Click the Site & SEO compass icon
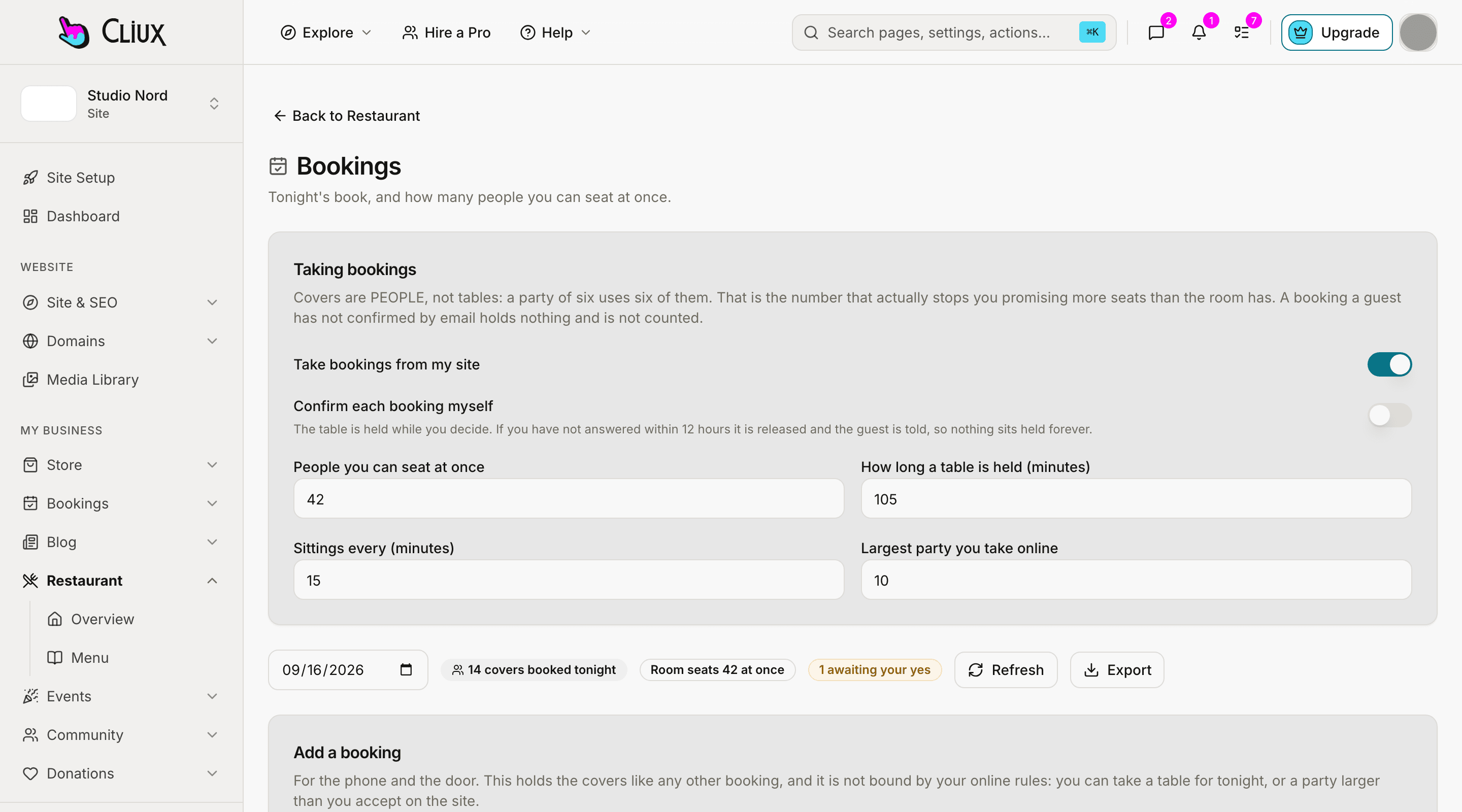 [x=30, y=303]
